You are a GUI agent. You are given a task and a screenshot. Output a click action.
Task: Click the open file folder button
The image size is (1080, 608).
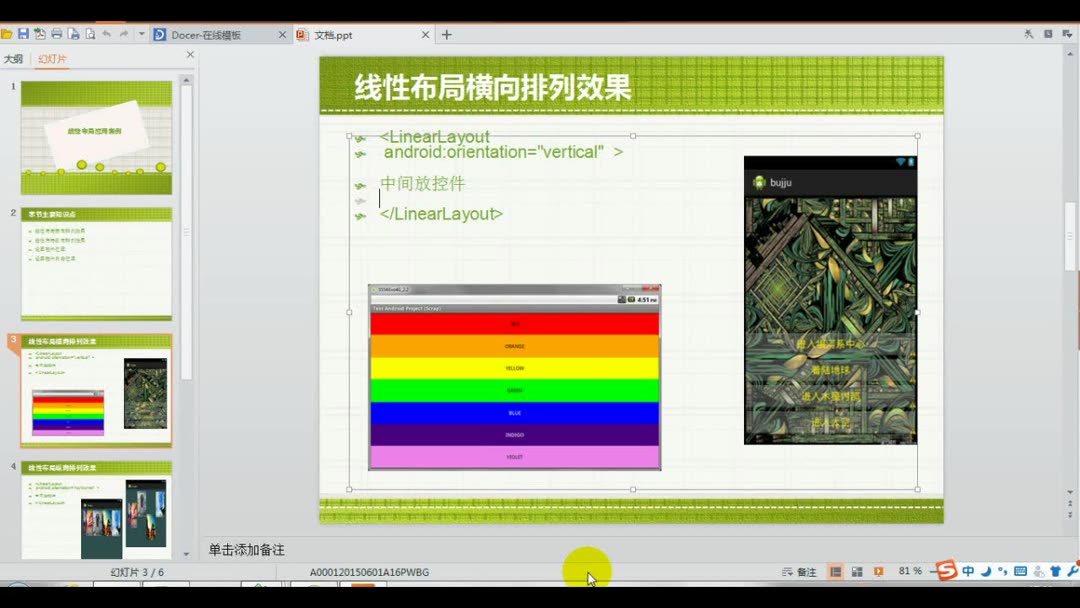[x=7, y=33]
